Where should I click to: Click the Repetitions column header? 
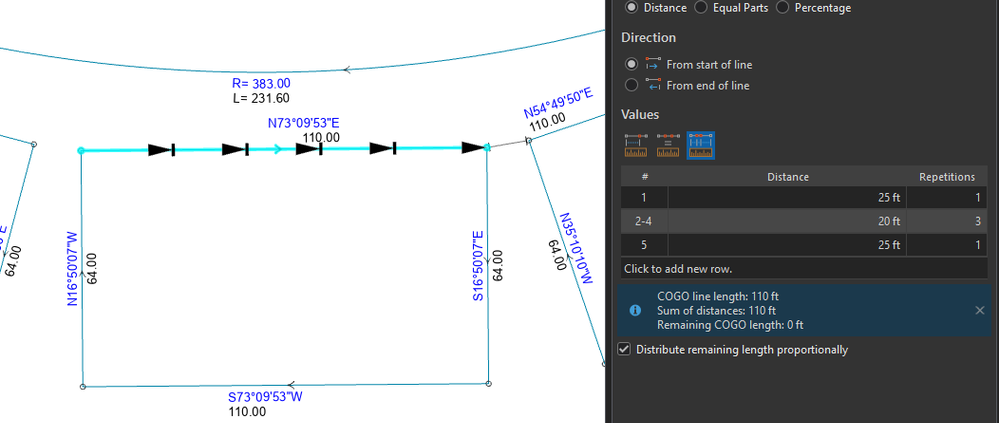pos(947,176)
